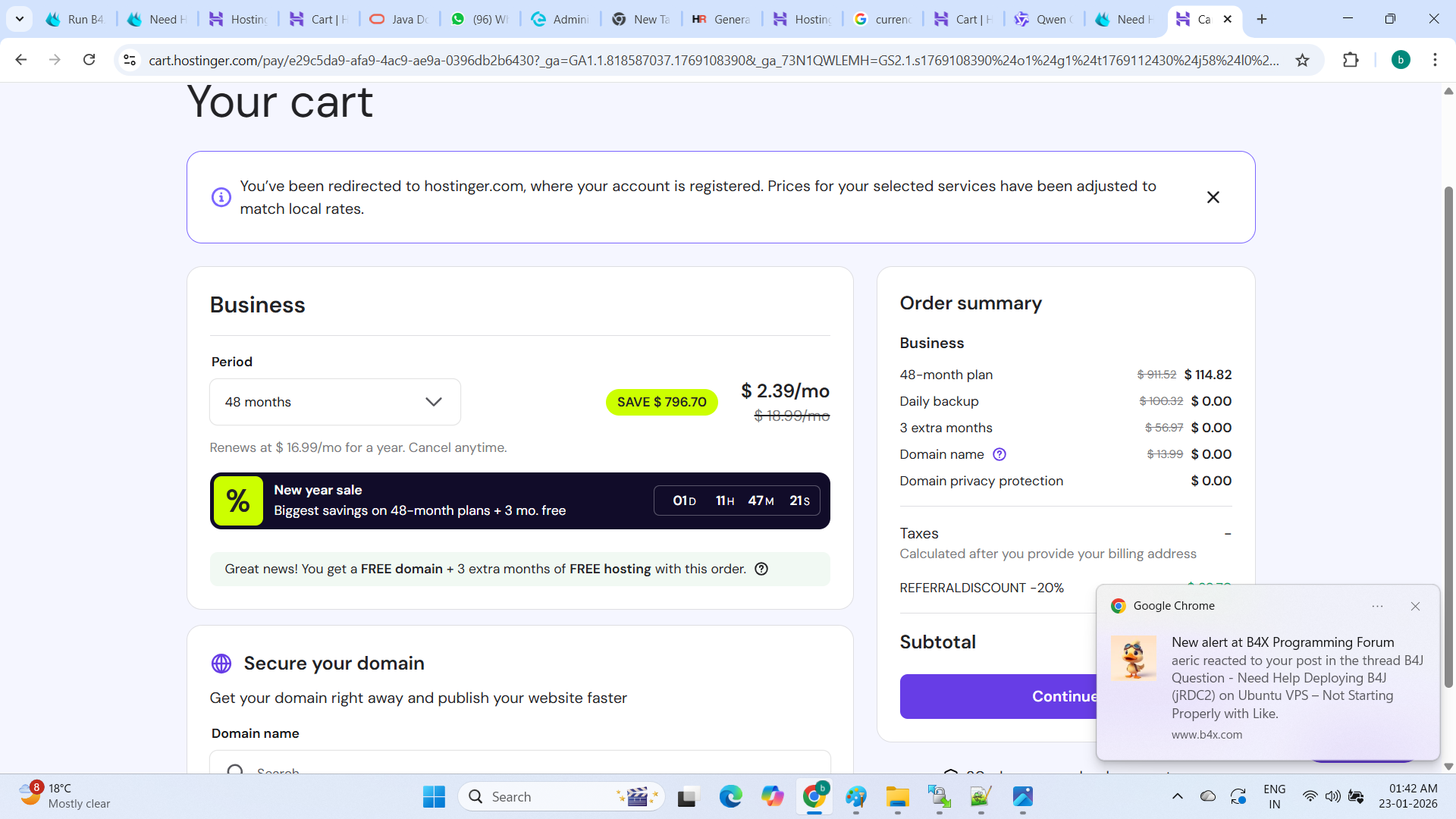Open a new browser tab

[1262, 19]
